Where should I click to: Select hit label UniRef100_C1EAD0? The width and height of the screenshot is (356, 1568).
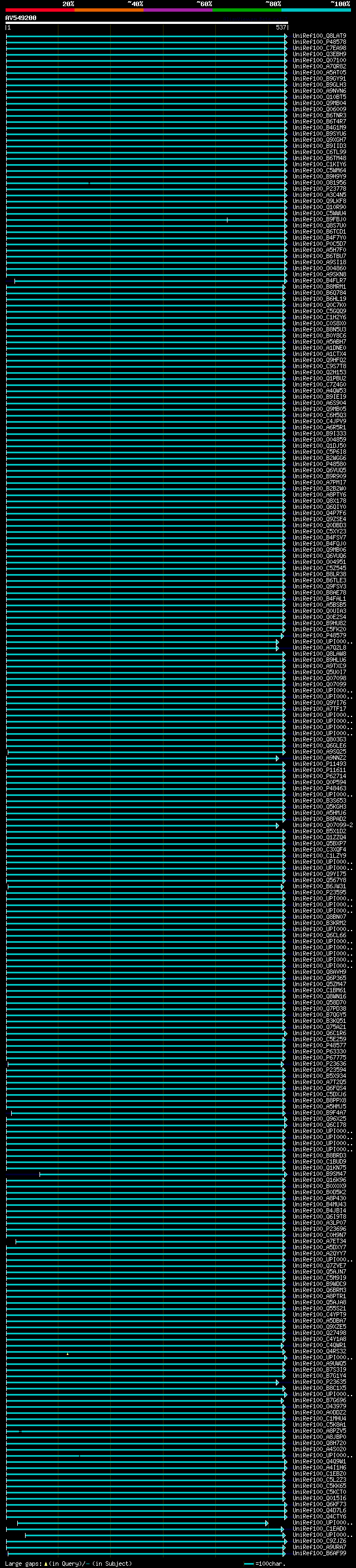point(319,1529)
